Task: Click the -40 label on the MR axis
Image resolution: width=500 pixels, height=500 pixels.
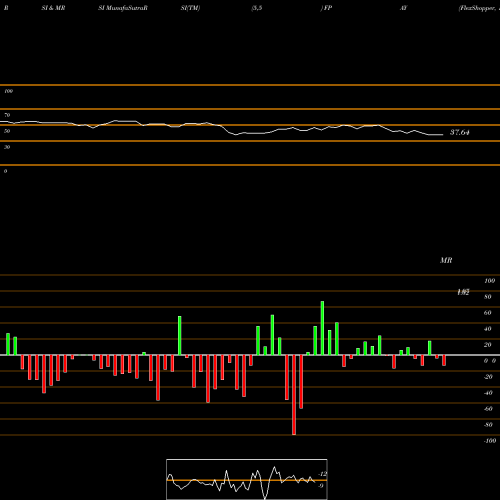Action: tap(488, 393)
